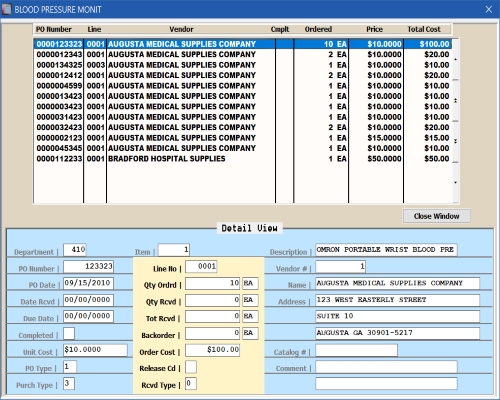Click the PO Number column header
Screen dimensions: 500x400
(x=54, y=29)
